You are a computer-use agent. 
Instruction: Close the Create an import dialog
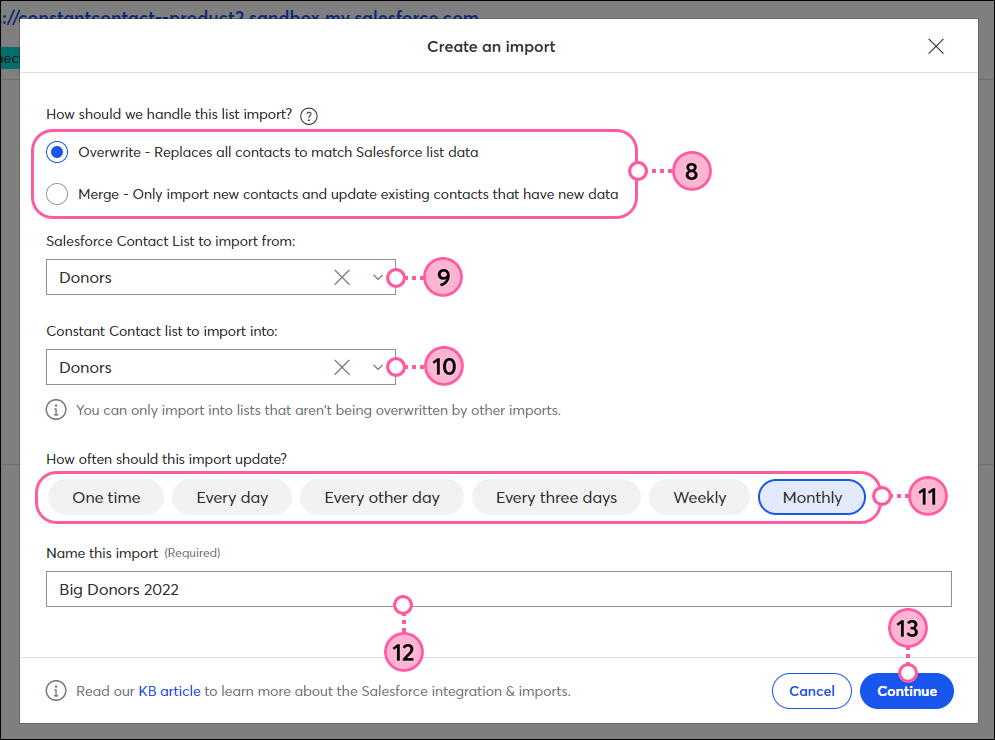(935, 46)
